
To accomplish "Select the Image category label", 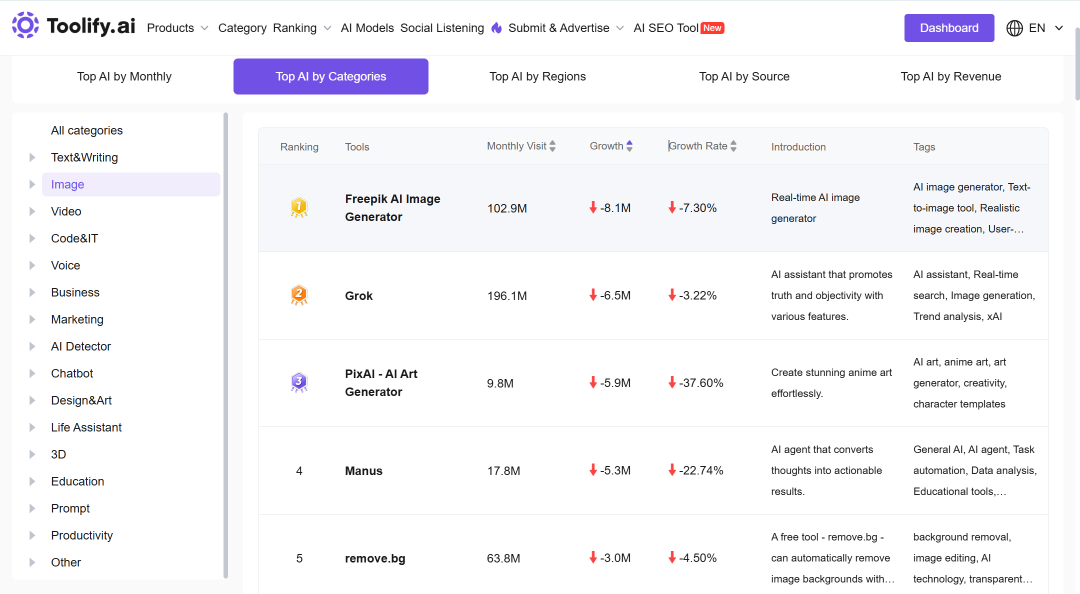I will tap(68, 184).
